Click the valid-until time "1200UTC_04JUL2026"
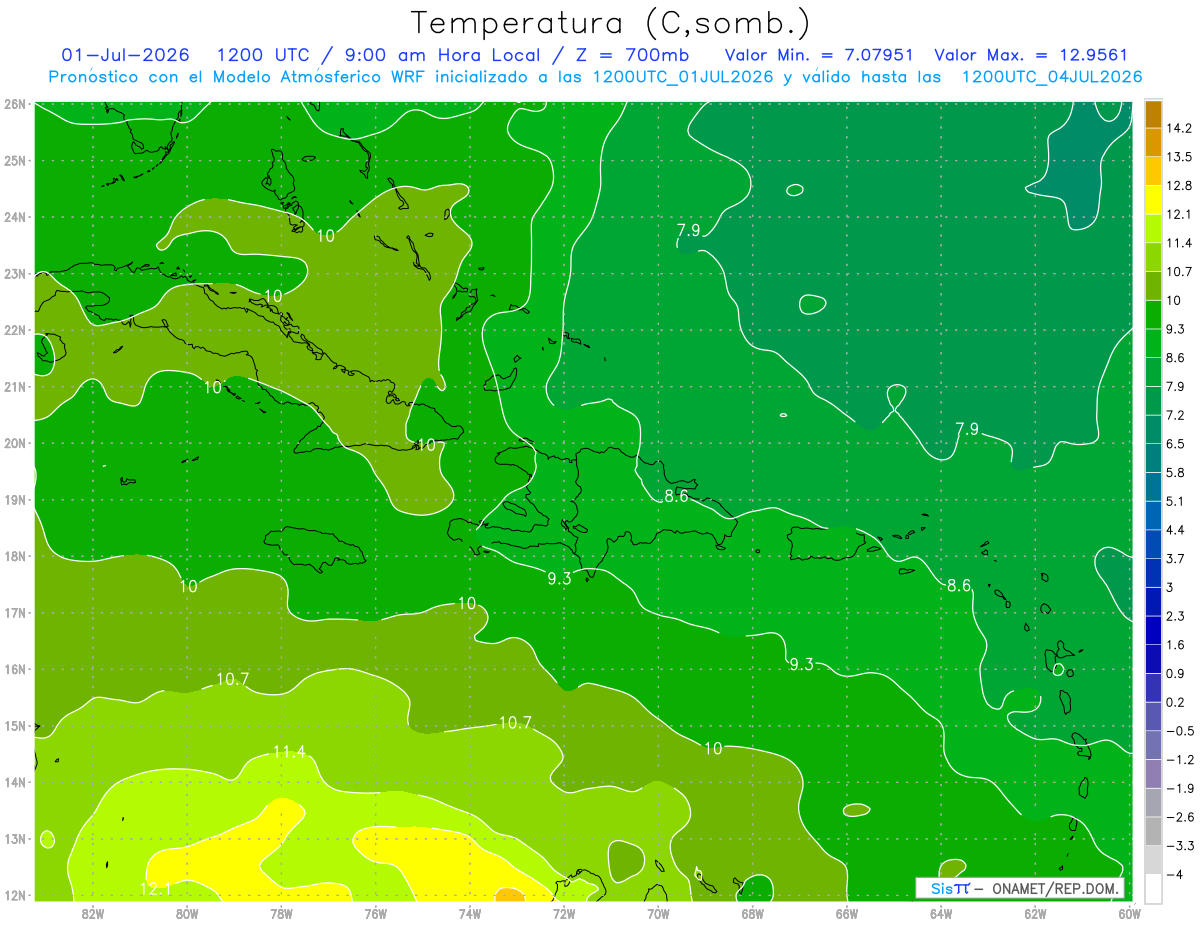 (x=1051, y=77)
